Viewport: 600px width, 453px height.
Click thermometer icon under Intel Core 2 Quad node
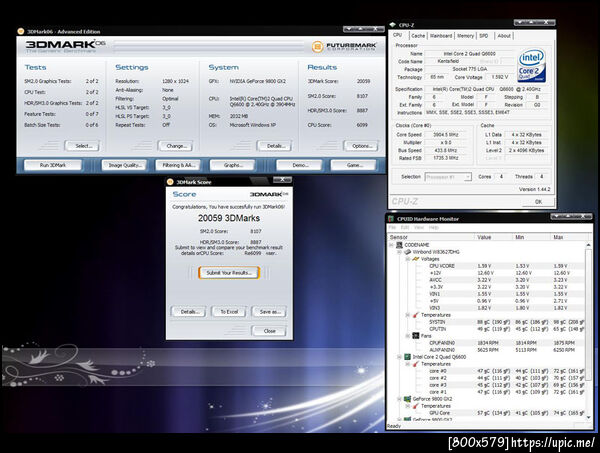pyautogui.click(x=416, y=364)
